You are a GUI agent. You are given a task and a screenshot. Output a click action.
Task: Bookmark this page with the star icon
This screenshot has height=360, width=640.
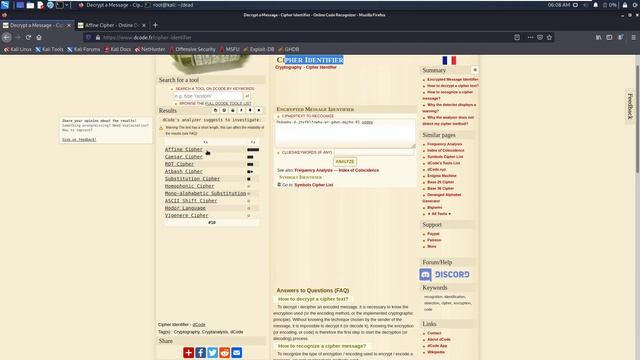pyautogui.click(x=549, y=37)
